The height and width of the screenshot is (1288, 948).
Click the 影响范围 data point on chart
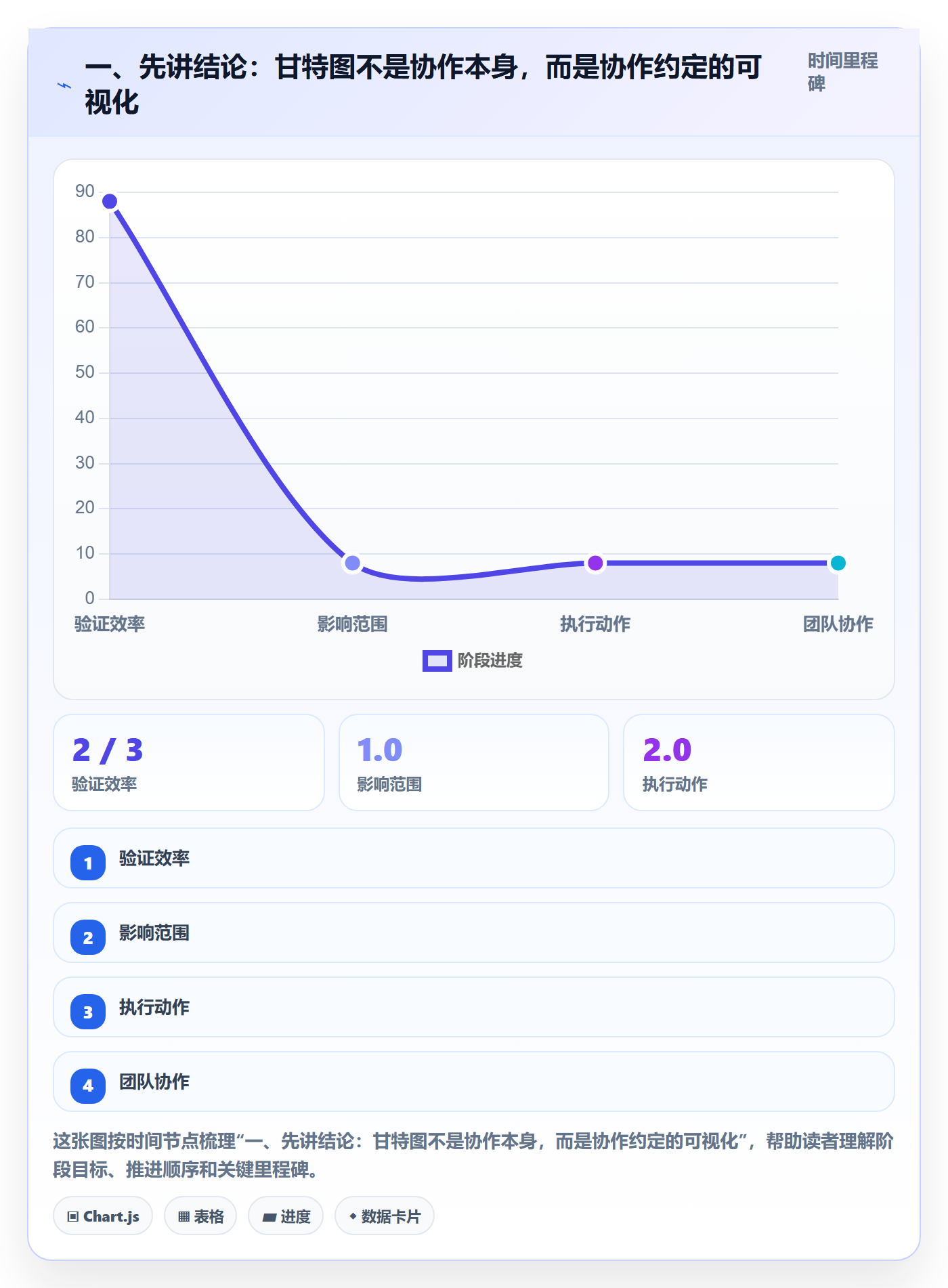[x=352, y=563]
